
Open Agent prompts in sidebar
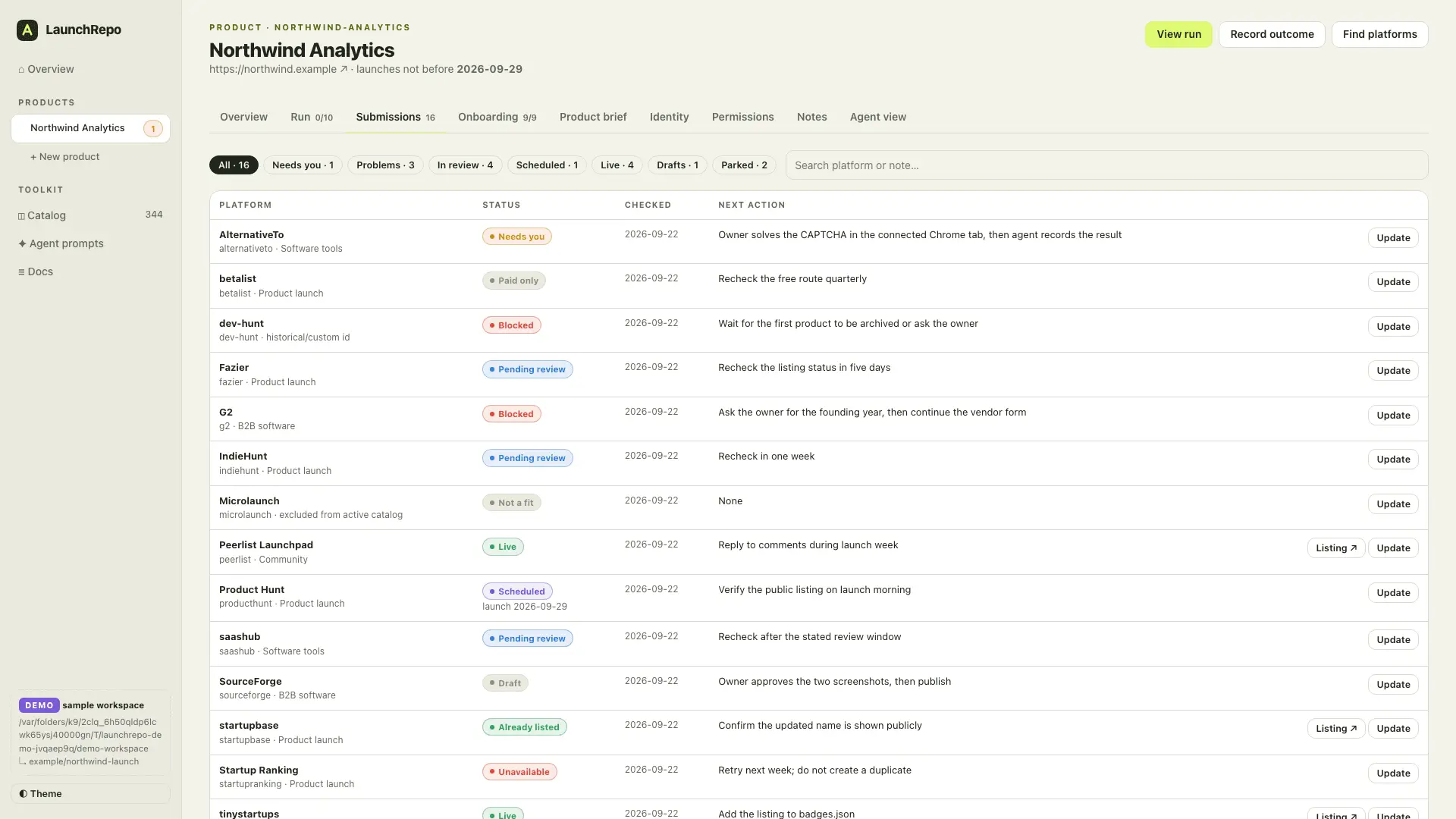(x=61, y=243)
